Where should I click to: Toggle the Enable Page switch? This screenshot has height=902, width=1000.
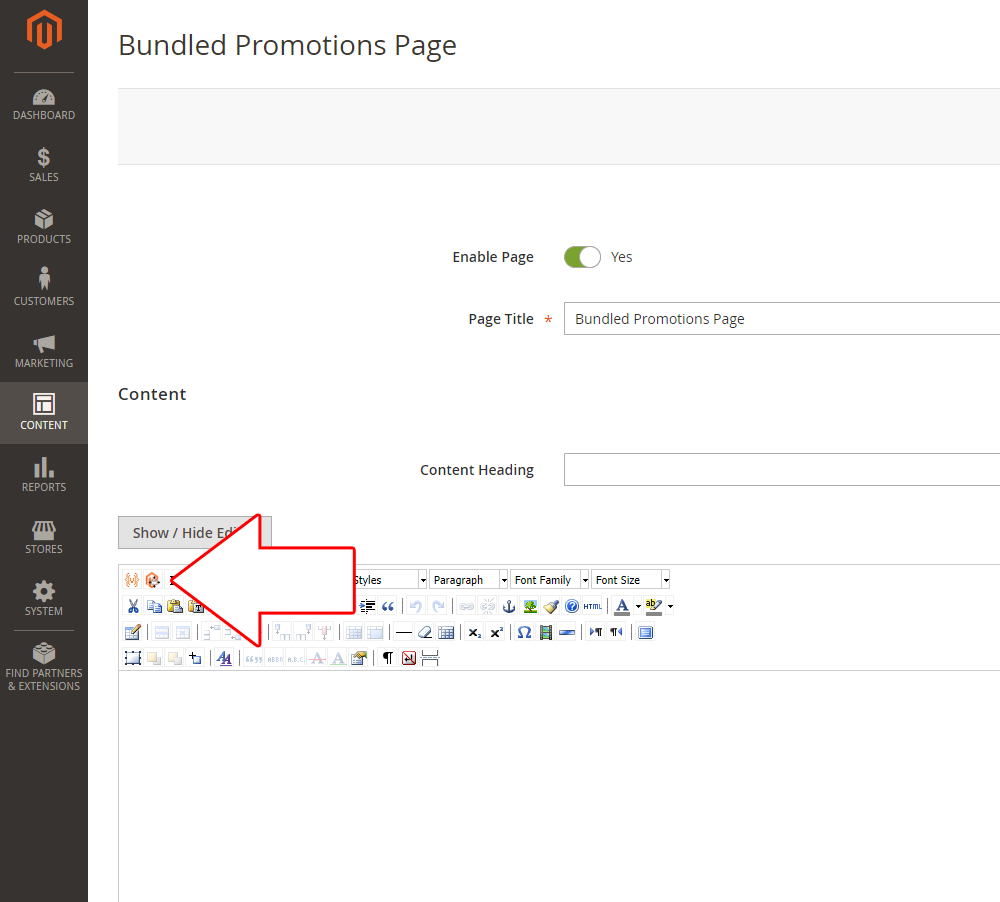pos(582,257)
